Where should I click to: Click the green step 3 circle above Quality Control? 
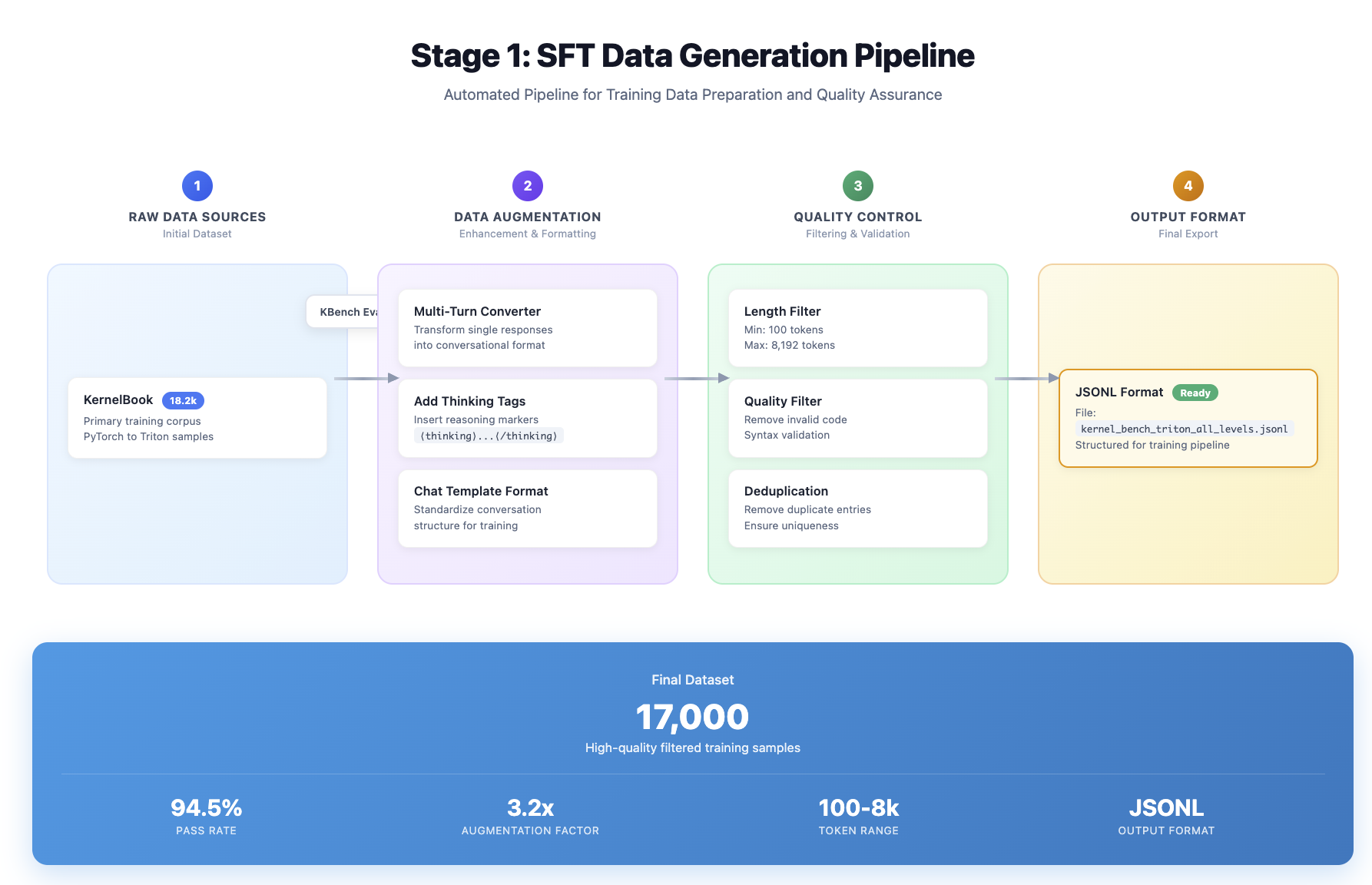857,185
